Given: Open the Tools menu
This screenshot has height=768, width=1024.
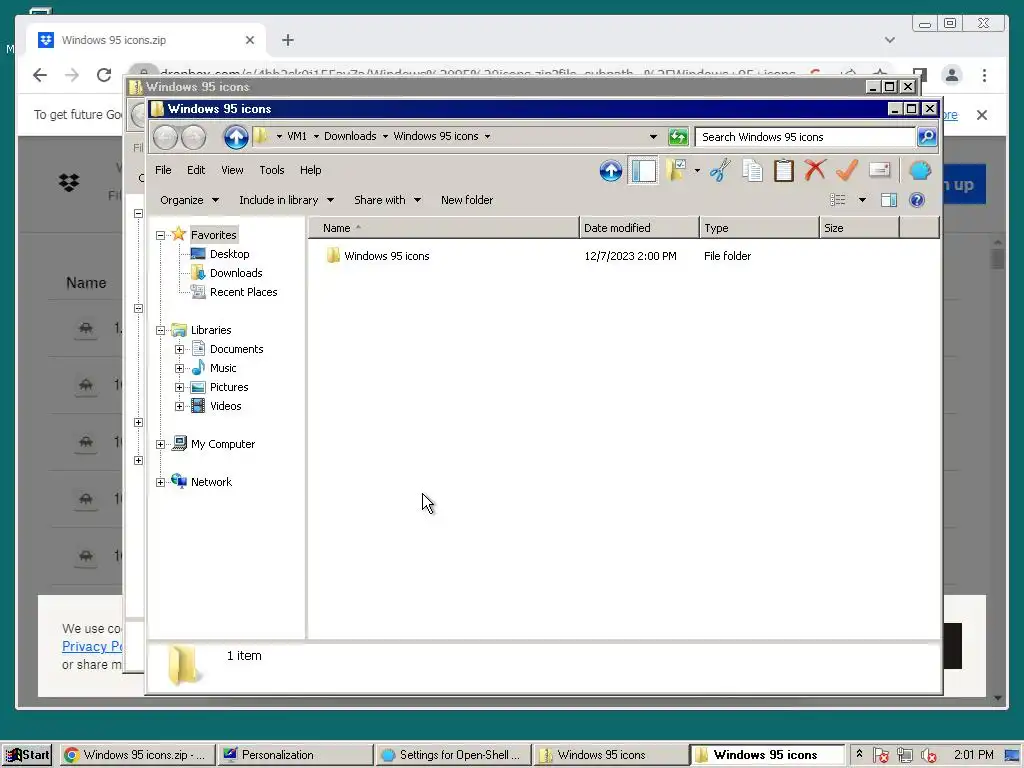Looking at the screenshot, I should pyautogui.click(x=272, y=170).
